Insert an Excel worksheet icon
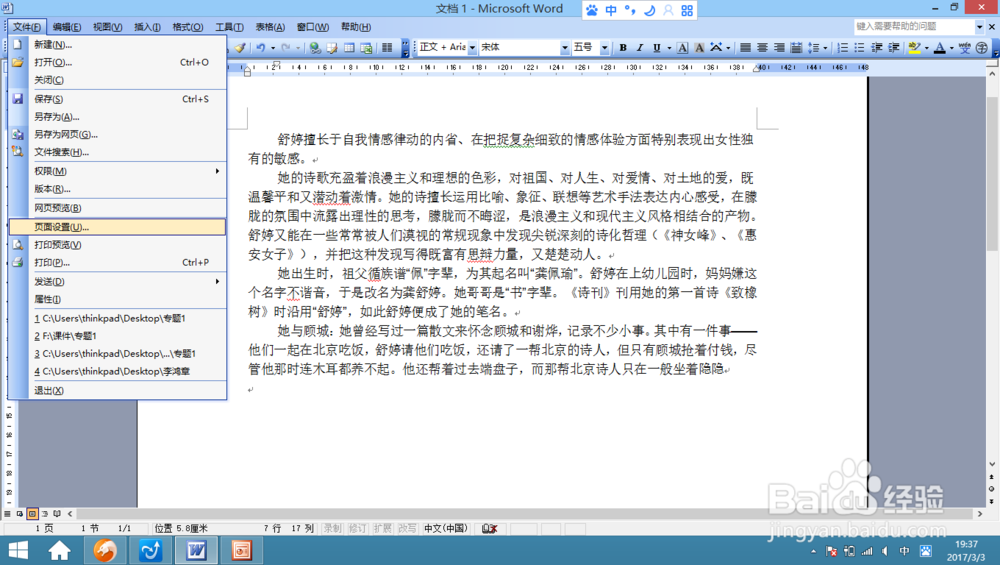The width and height of the screenshot is (1000, 565). (366, 48)
